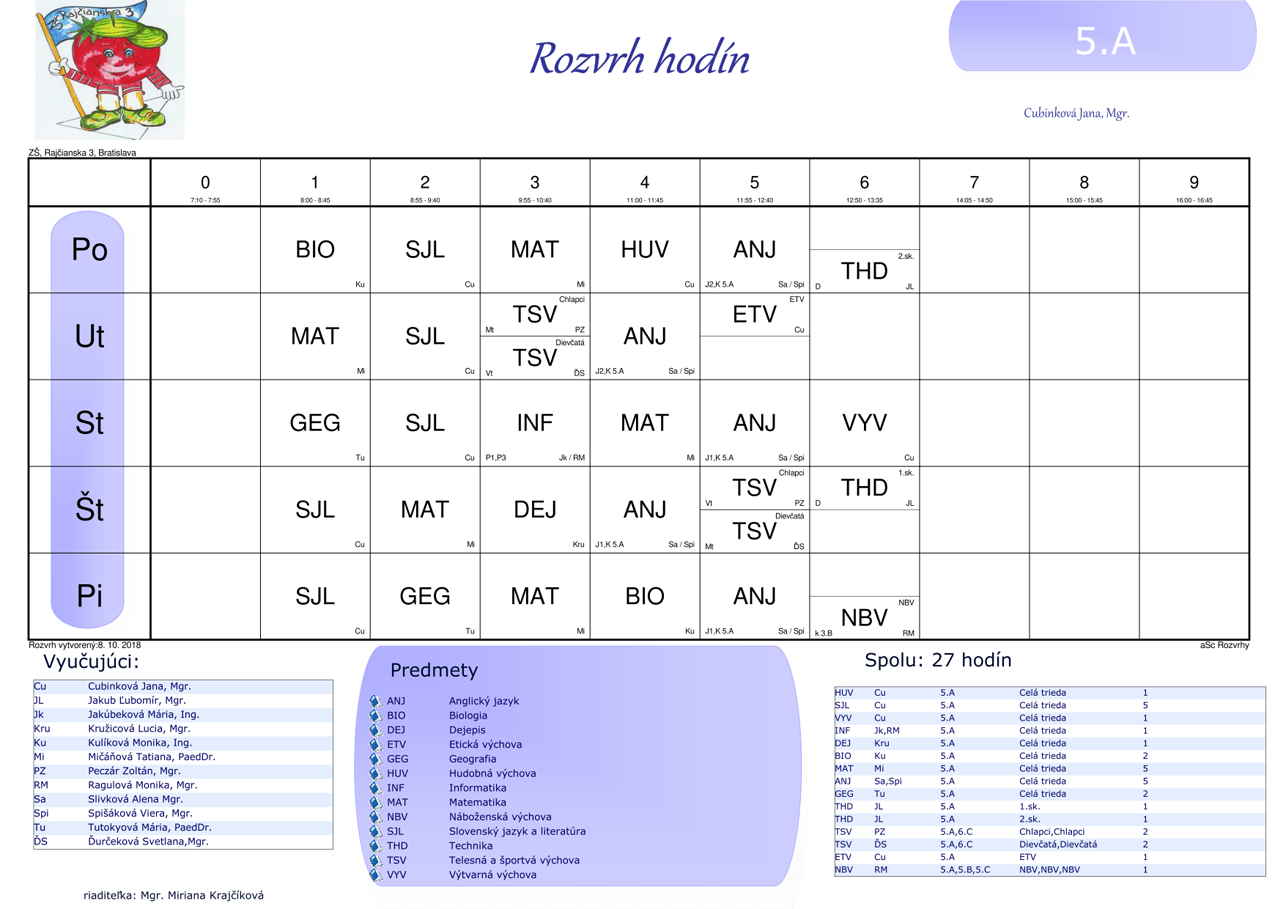Click the Predmety heading
Image resolution: width=1286 pixels, height=909 pixels.
(434, 670)
